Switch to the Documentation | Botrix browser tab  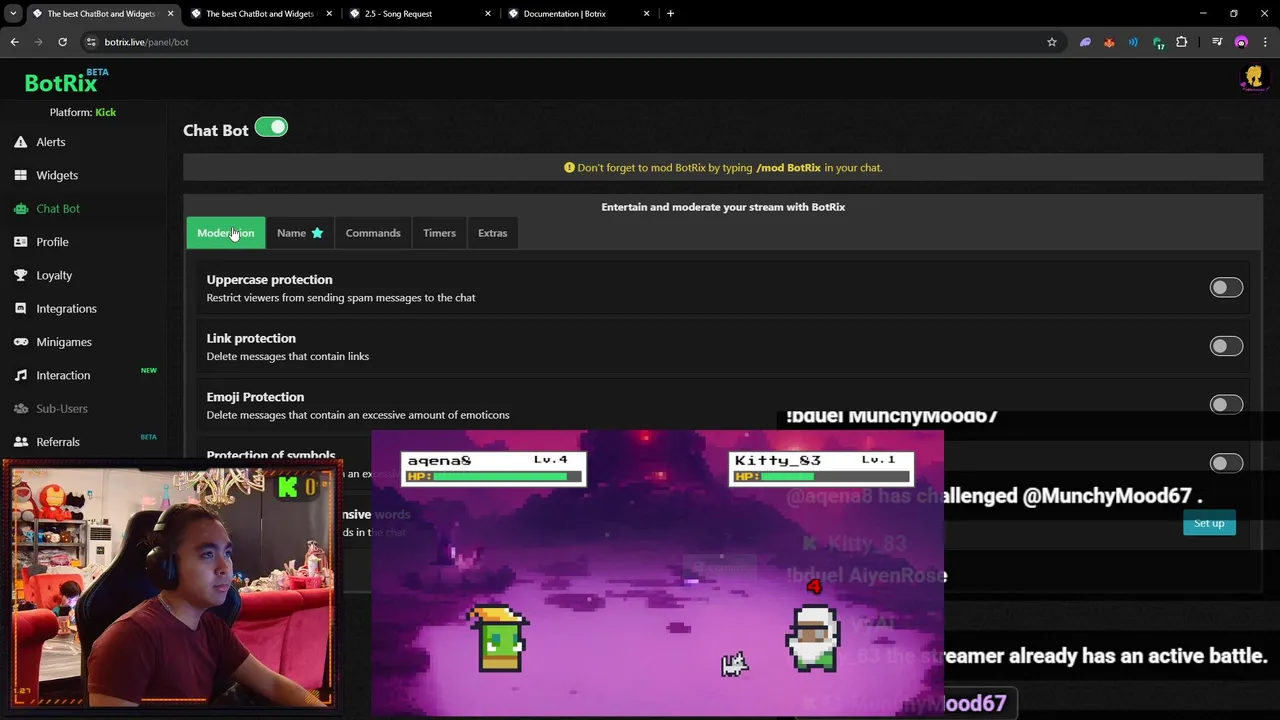pos(579,14)
